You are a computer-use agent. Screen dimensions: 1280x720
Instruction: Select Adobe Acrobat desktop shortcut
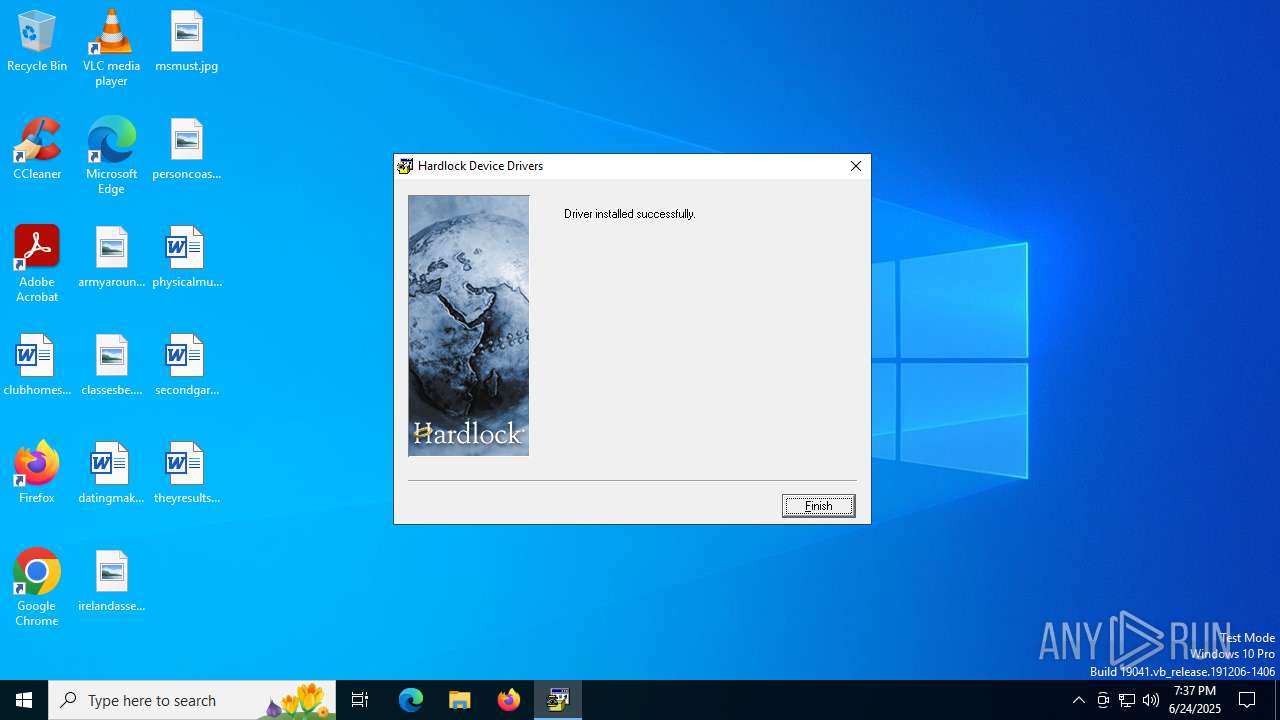[x=37, y=264]
